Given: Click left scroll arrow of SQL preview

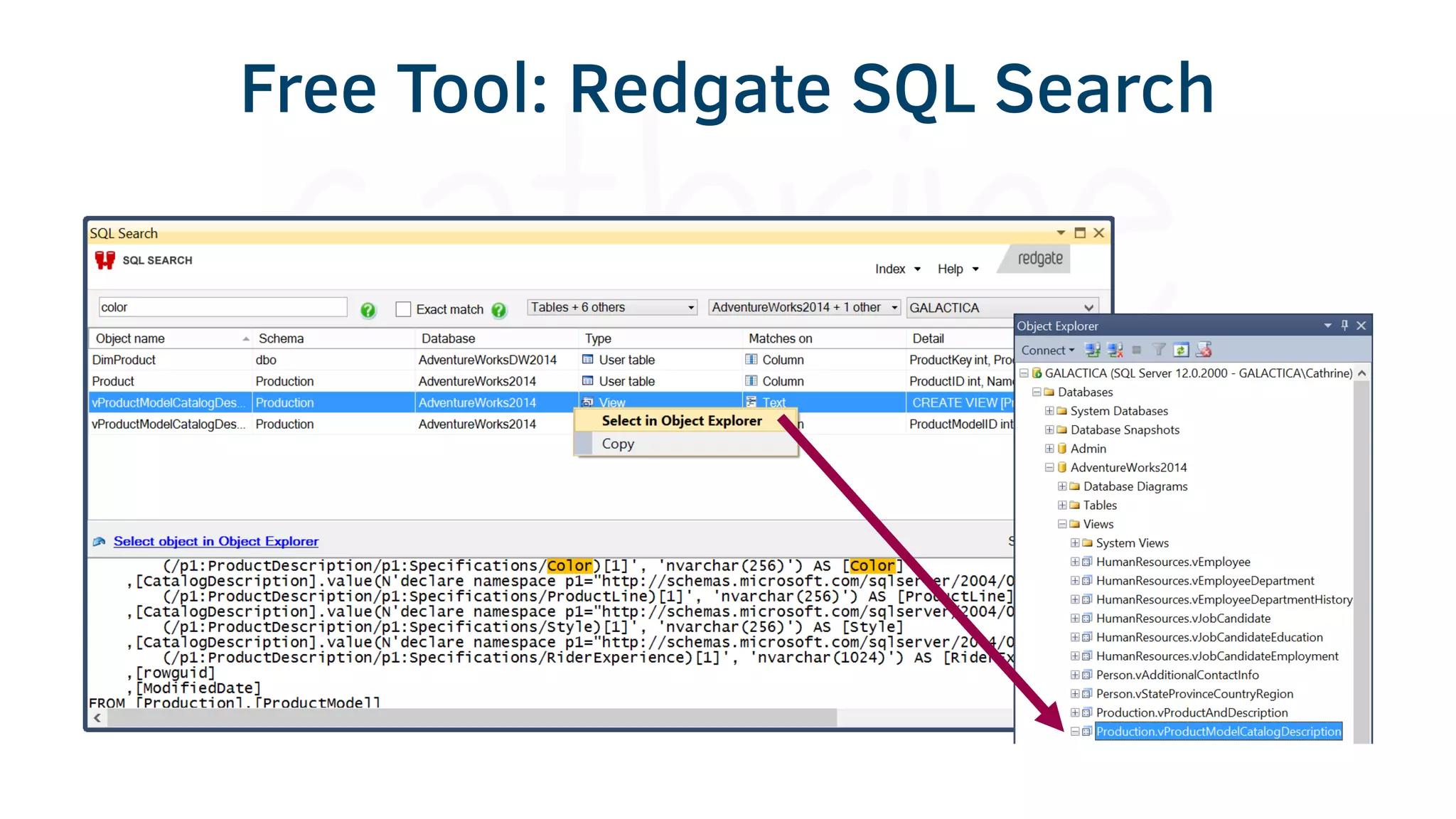Looking at the screenshot, I should point(97,719).
